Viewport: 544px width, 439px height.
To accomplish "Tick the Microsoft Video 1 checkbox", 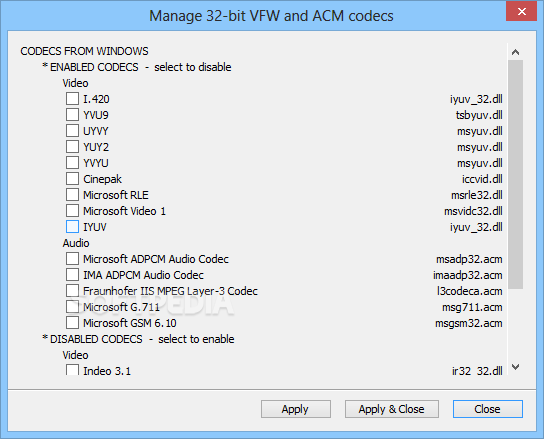I will pyautogui.click(x=72, y=211).
